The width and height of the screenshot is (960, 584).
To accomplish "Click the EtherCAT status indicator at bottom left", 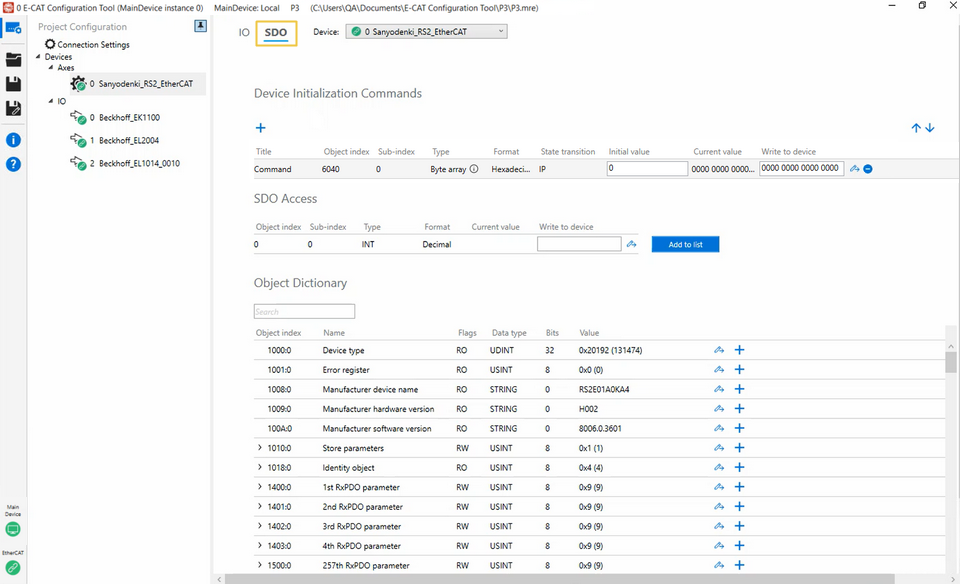I will pos(13,567).
